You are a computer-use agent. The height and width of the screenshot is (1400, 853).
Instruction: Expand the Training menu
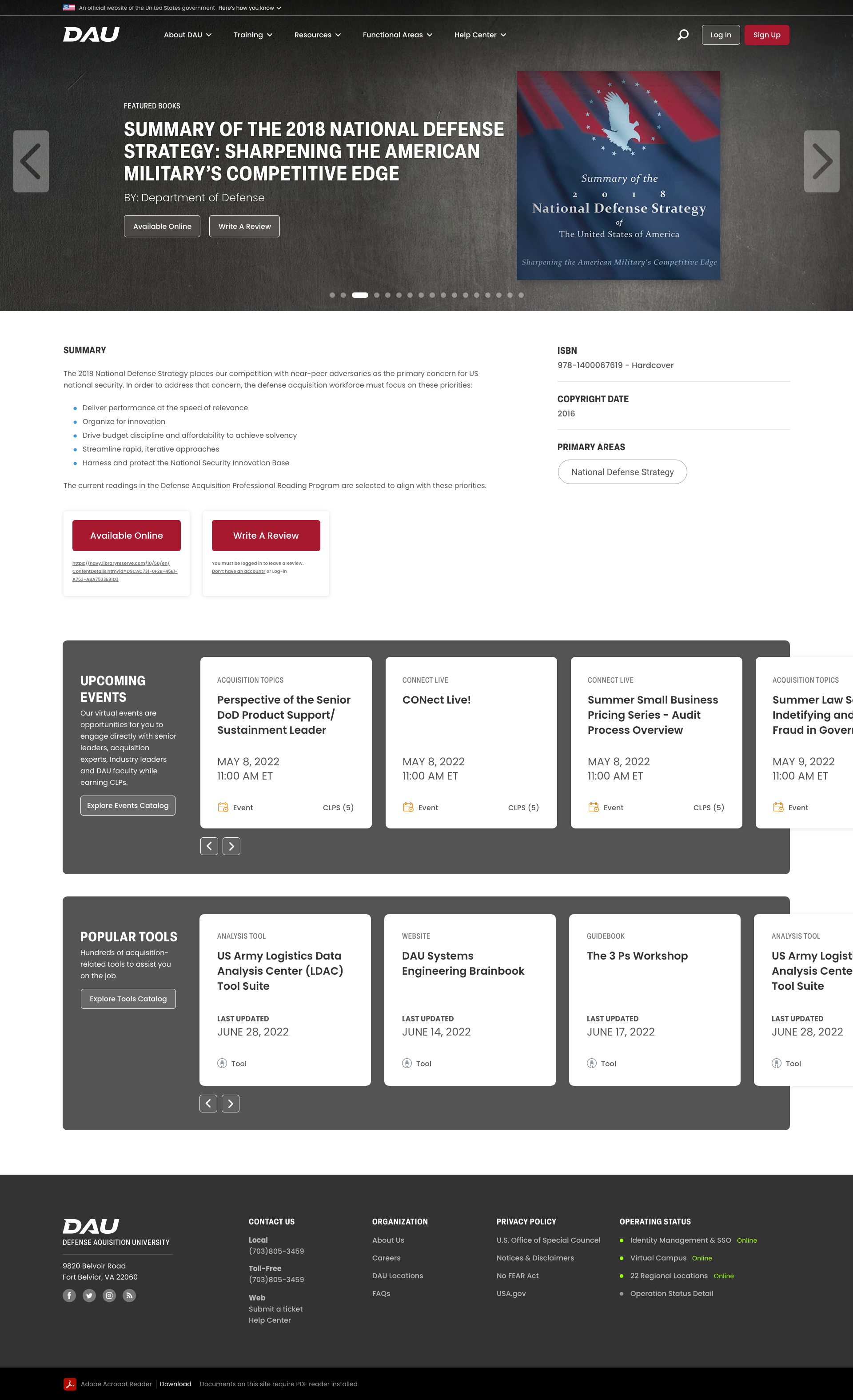(253, 35)
